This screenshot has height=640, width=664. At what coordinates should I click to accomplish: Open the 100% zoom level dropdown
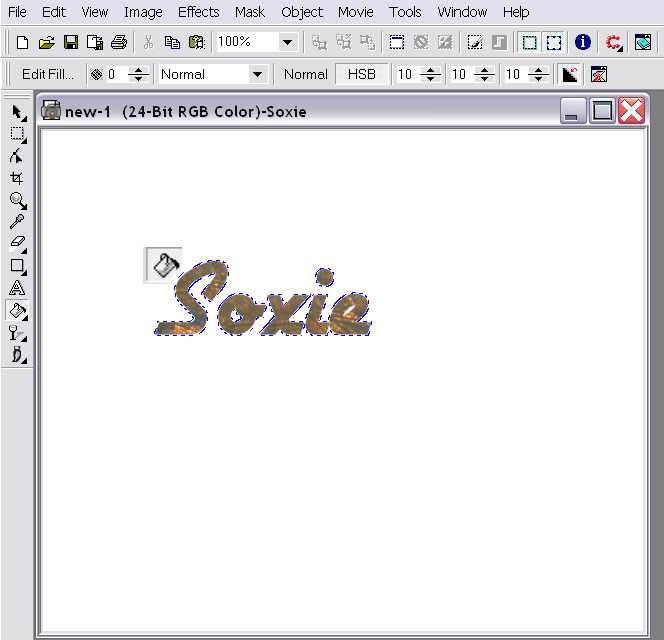pos(288,42)
